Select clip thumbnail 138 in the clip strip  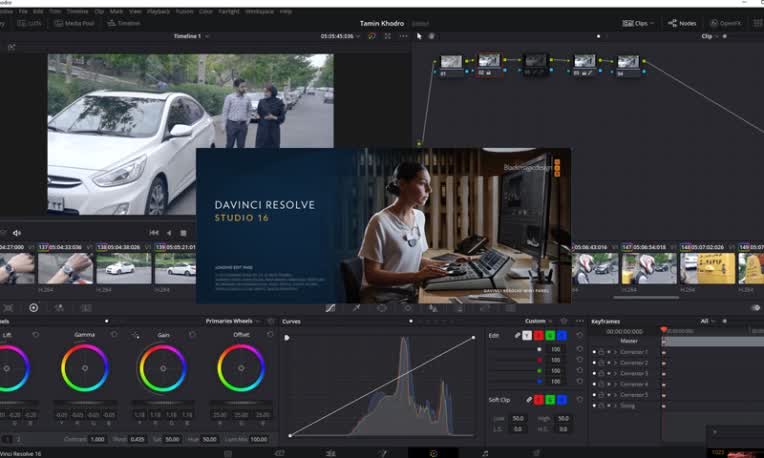click(x=123, y=268)
